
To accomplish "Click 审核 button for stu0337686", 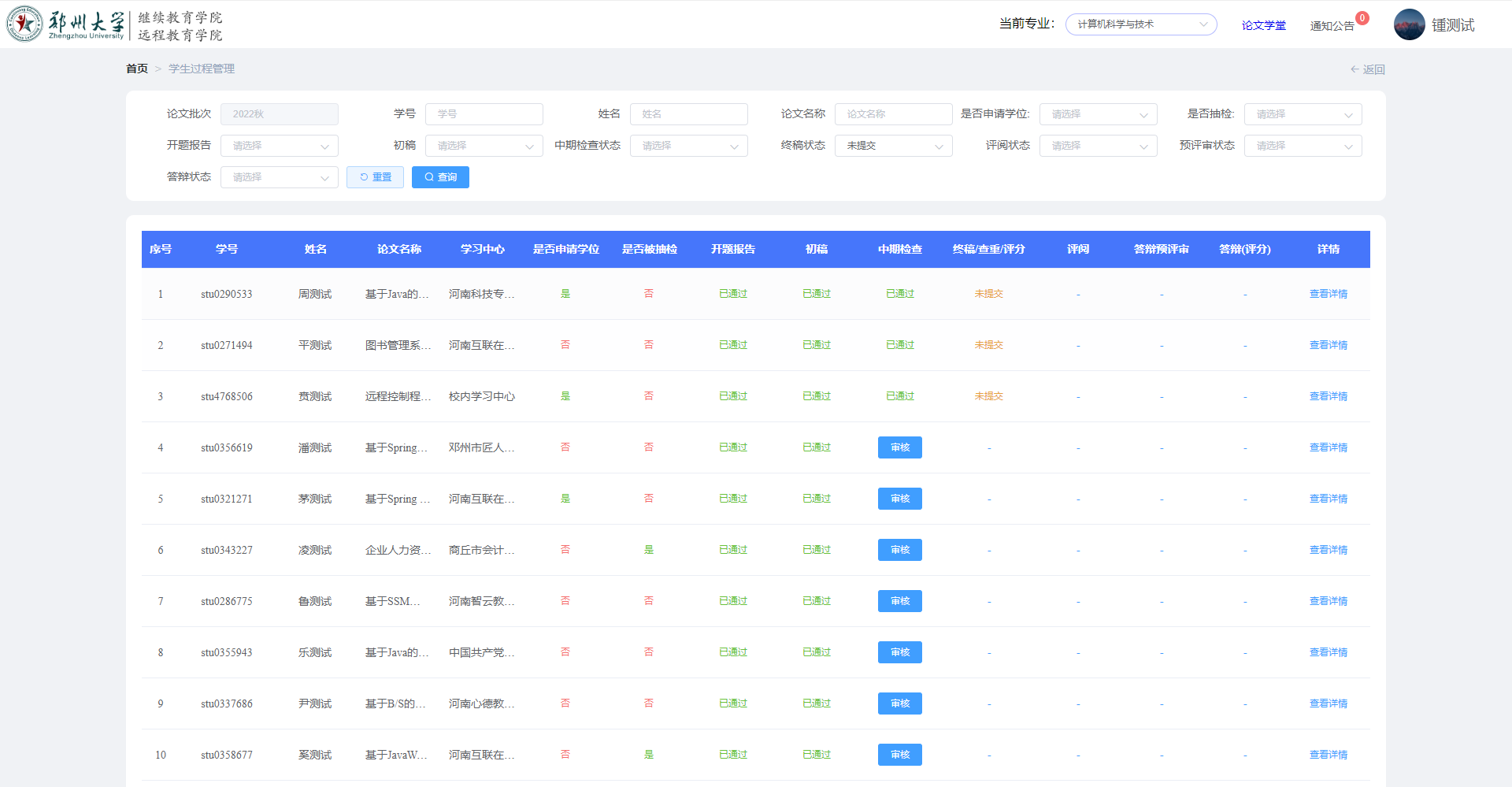I will pos(900,703).
